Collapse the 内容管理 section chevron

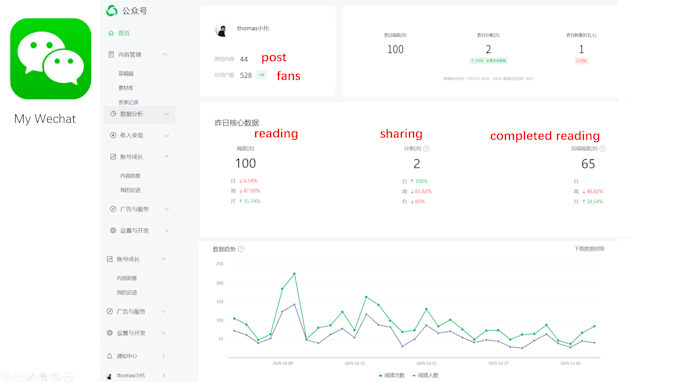point(165,54)
